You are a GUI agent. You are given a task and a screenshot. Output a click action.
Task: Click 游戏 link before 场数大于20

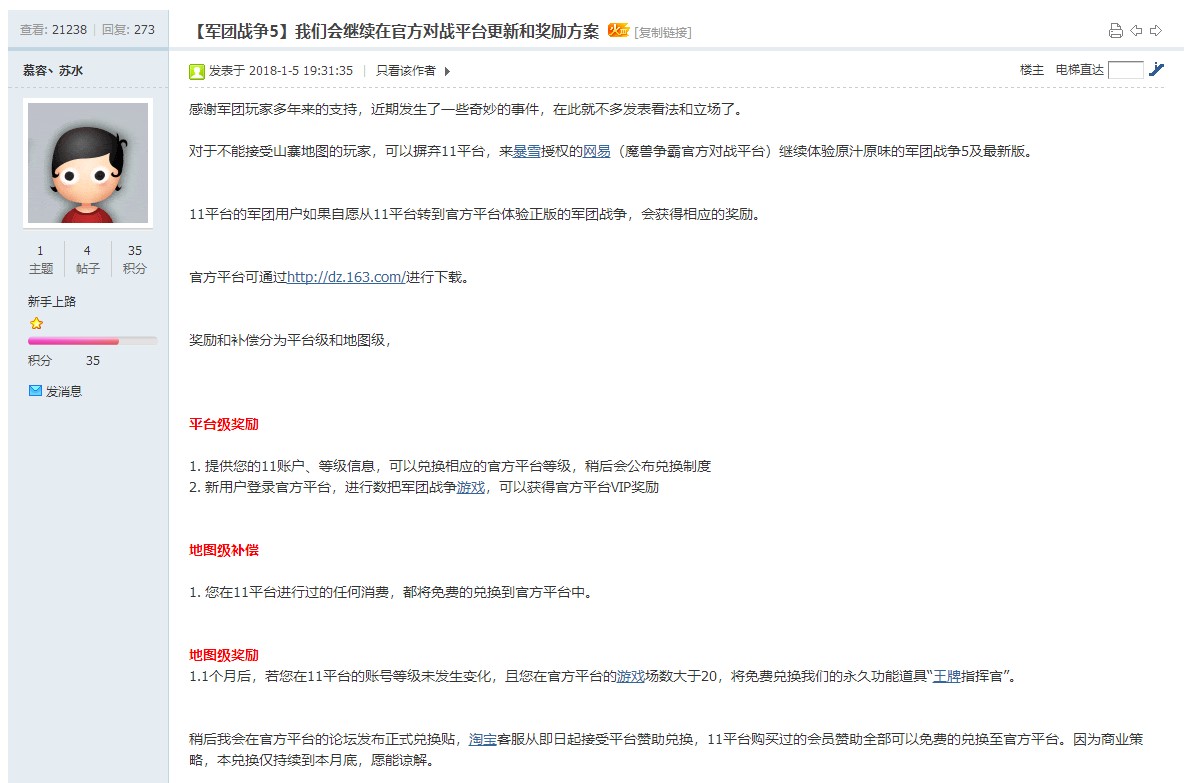pyautogui.click(x=630, y=676)
